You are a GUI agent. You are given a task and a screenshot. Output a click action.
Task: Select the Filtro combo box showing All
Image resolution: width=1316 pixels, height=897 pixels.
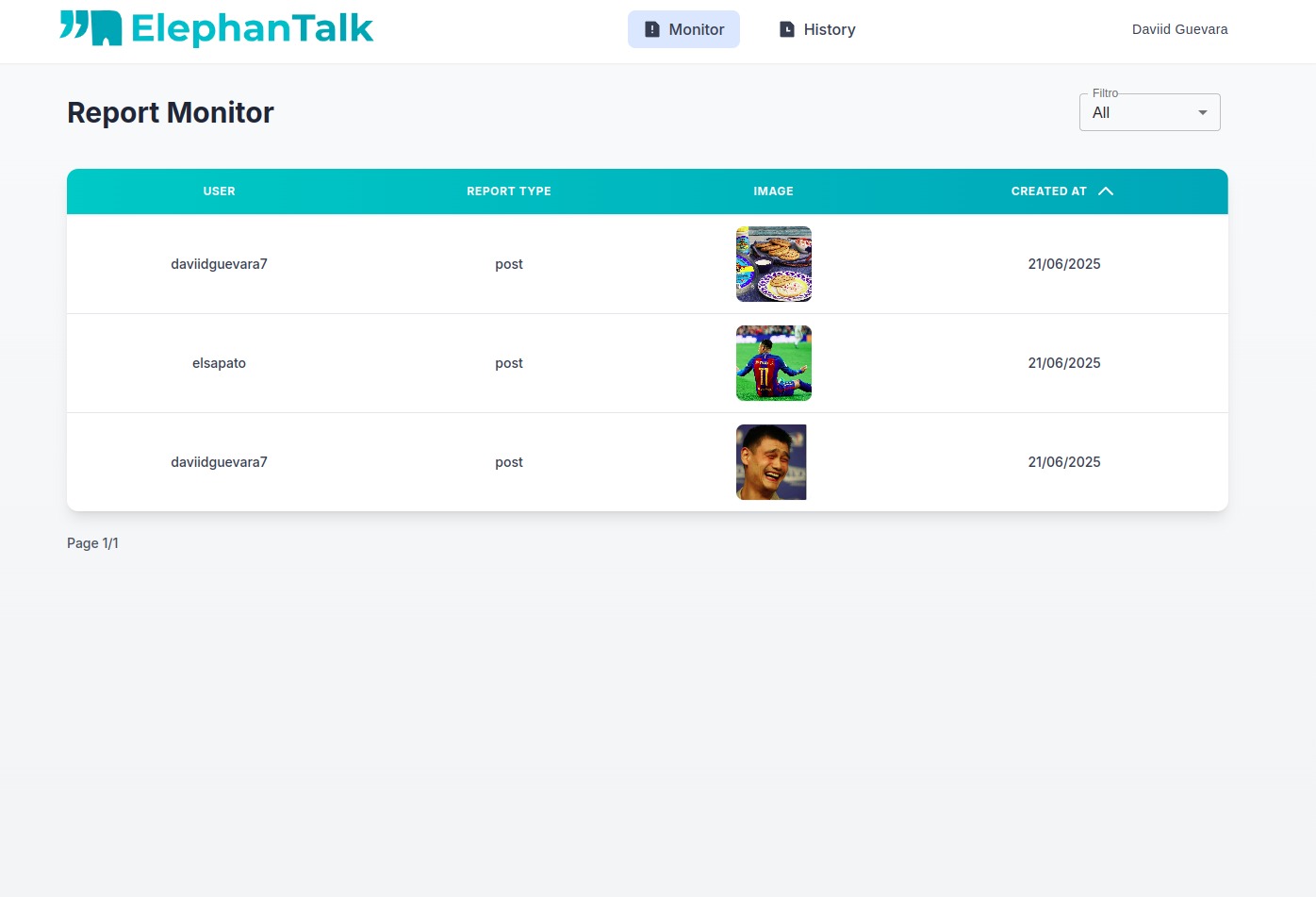[x=1139, y=113]
